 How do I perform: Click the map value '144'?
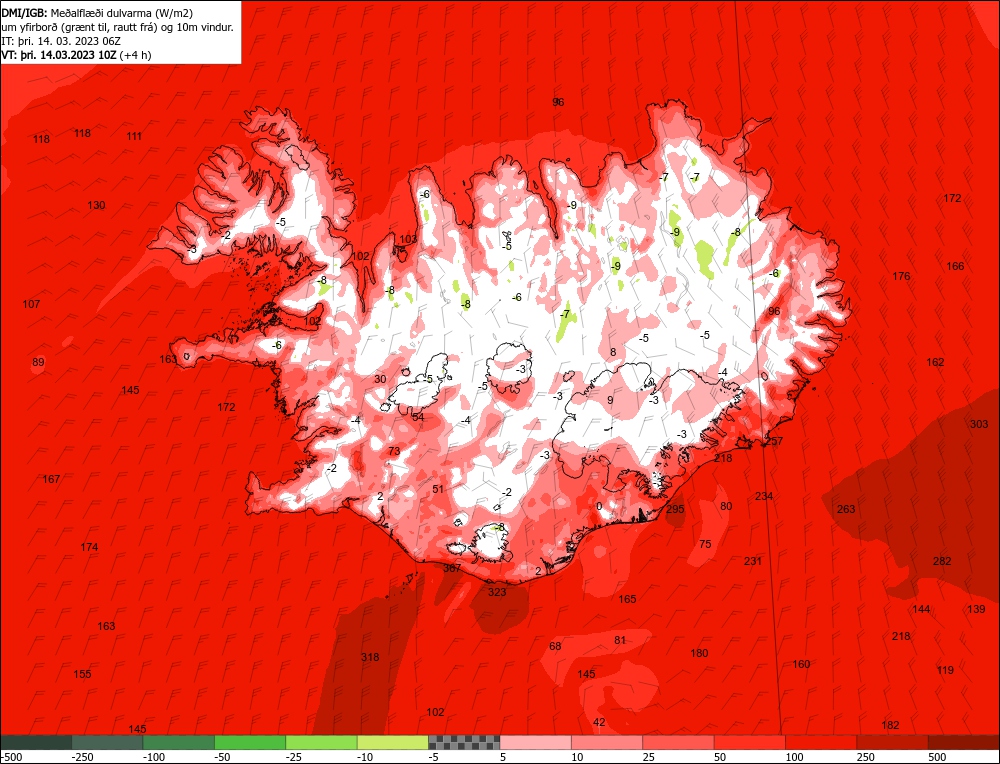[x=921, y=609]
